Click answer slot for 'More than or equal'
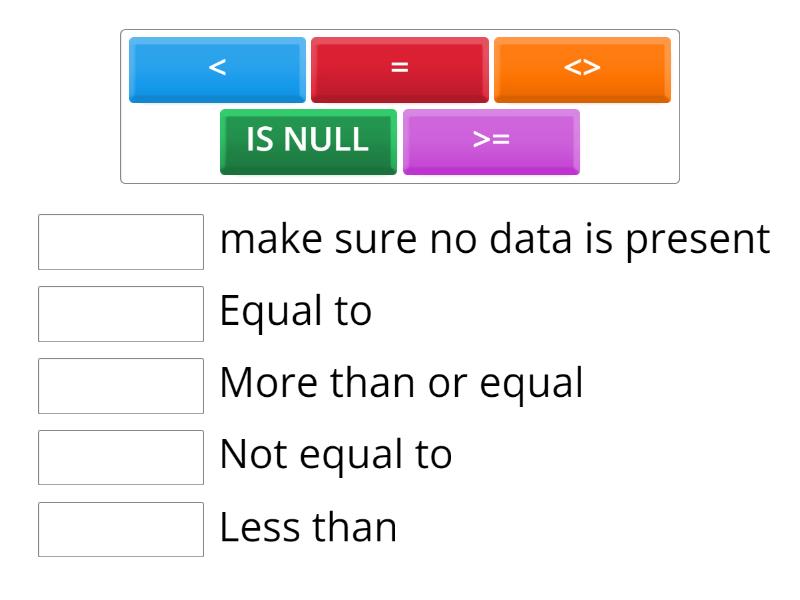Image resolution: width=800 pixels, height=600 pixels. (121, 385)
